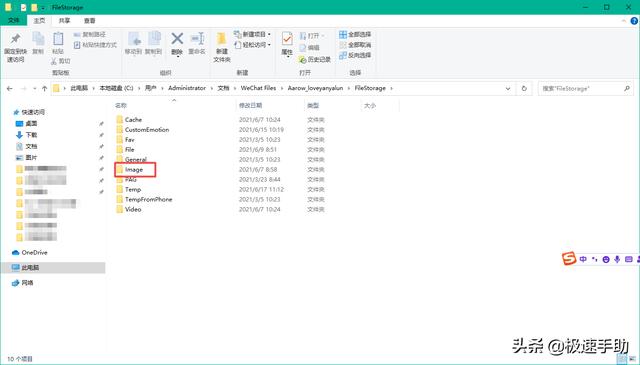Click the Sogou input S logo
Screen dimensions: 640x365
569,258
